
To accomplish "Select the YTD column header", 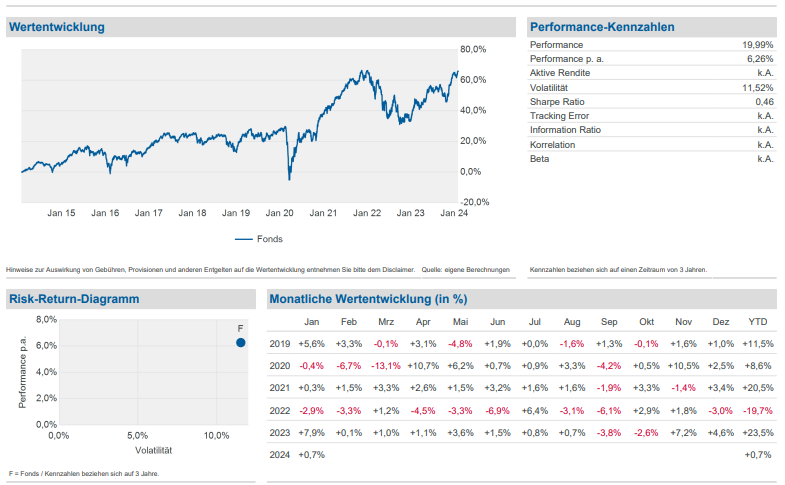I will (758, 322).
